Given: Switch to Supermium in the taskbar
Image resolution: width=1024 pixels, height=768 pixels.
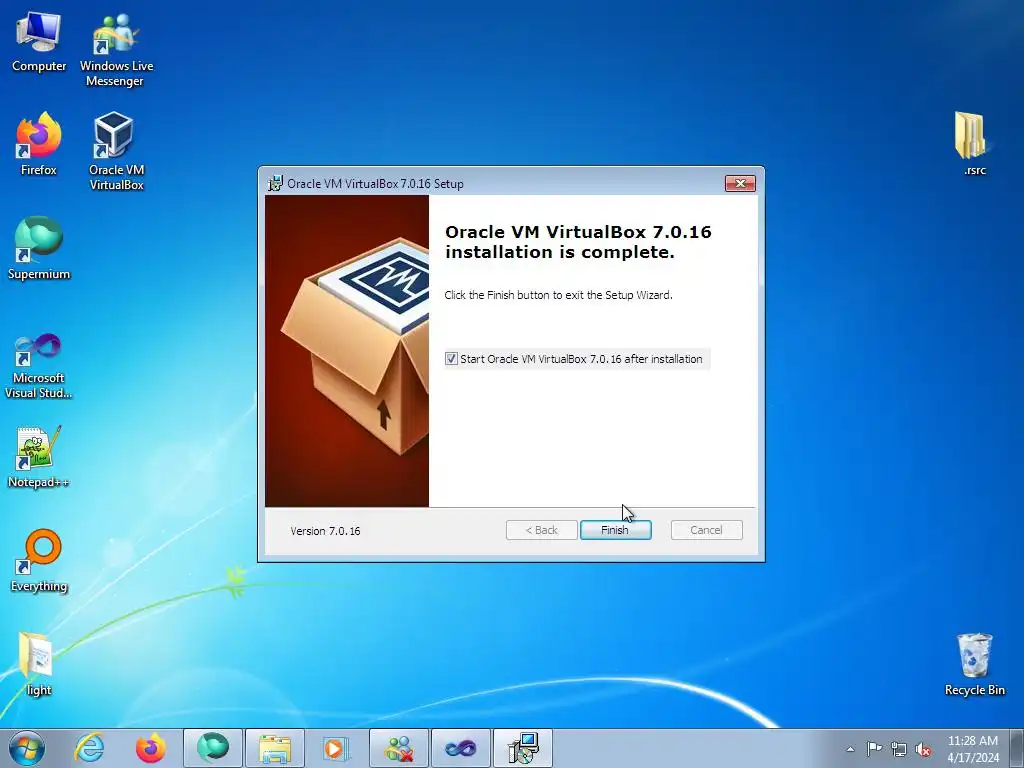Looking at the screenshot, I should coord(213,748).
